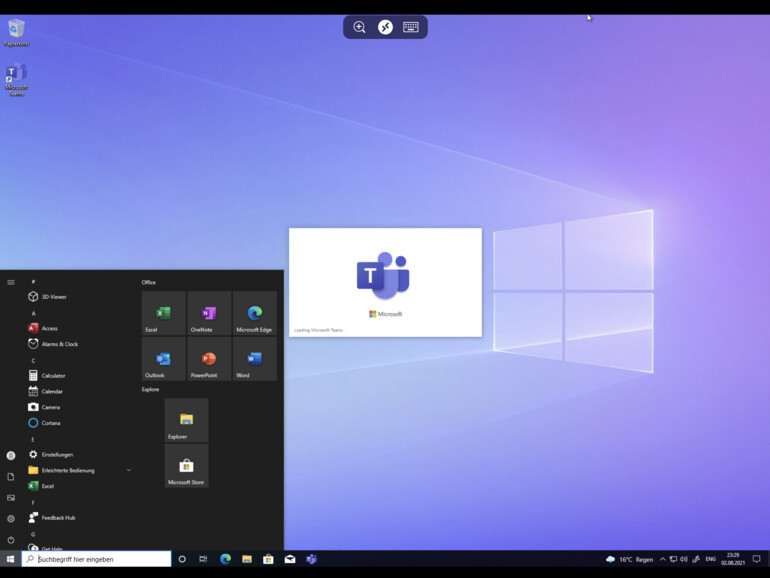Open the Microsoft Edge tile
This screenshot has width=770, height=578.
(x=255, y=313)
